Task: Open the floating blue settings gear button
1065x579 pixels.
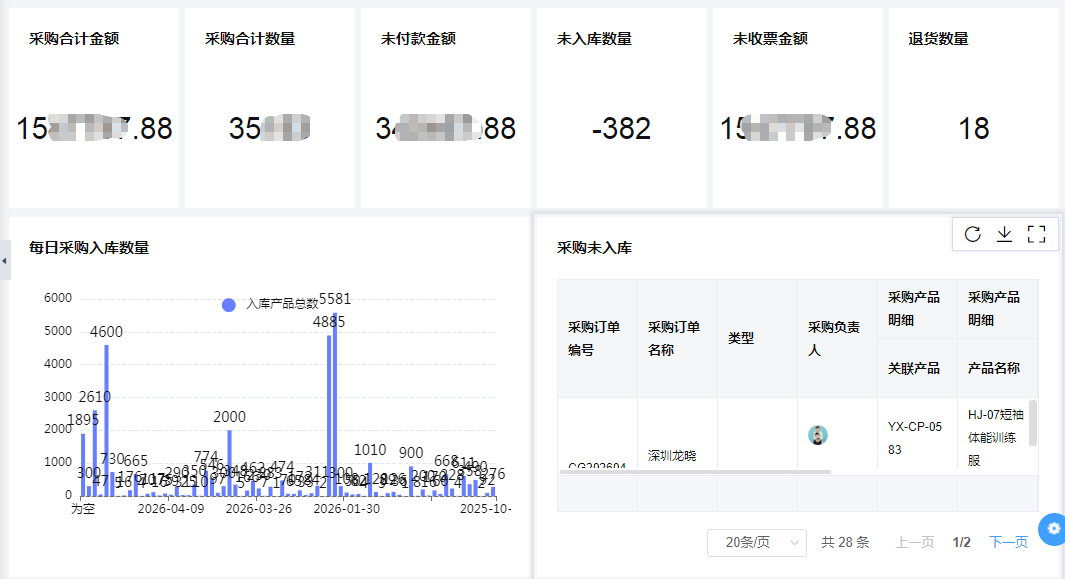Action: [1051, 529]
